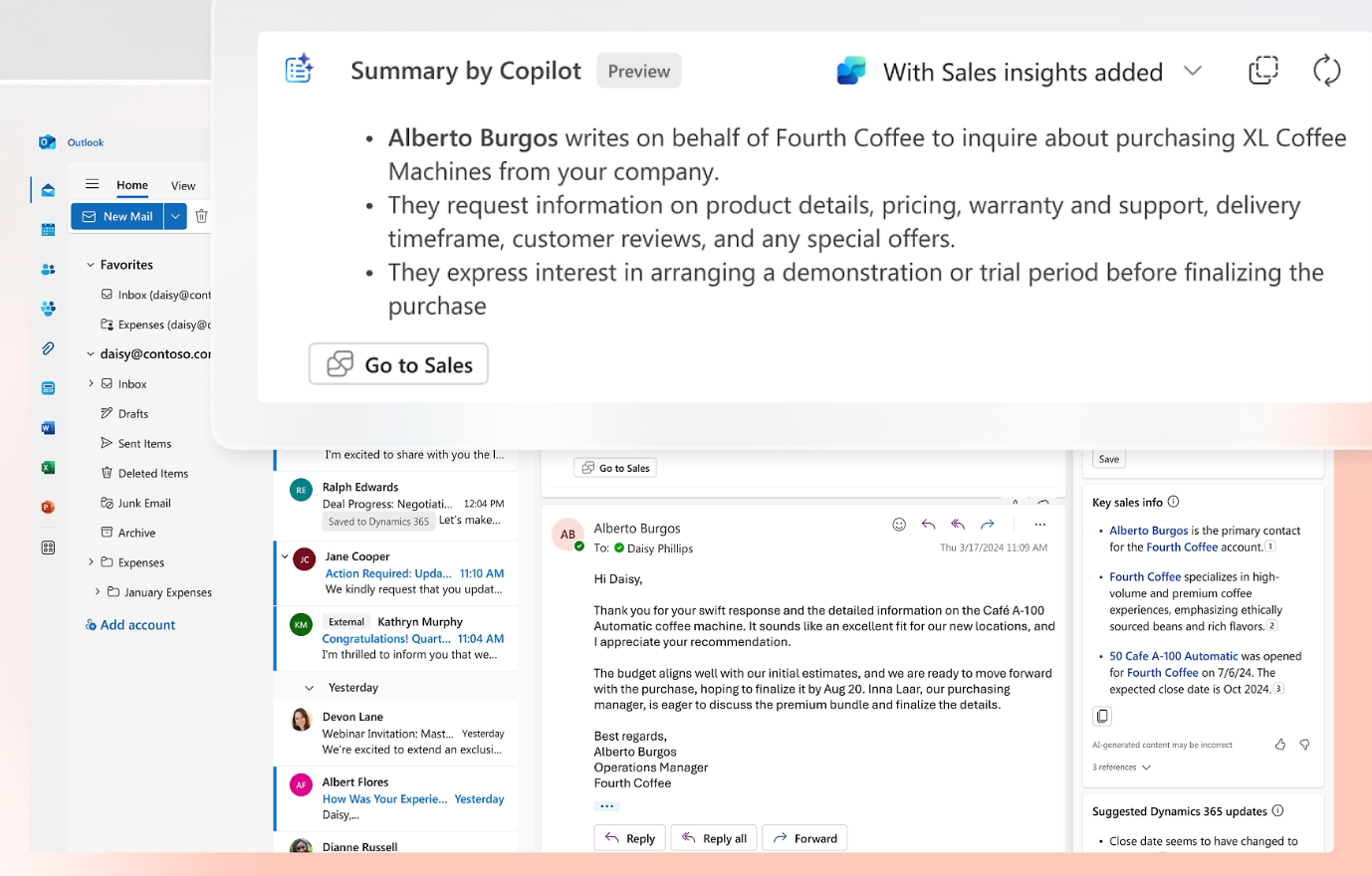Viewport: 1372px width, 876px height.
Task: Expand the Inbox folder under account
Action: [91, 383]
